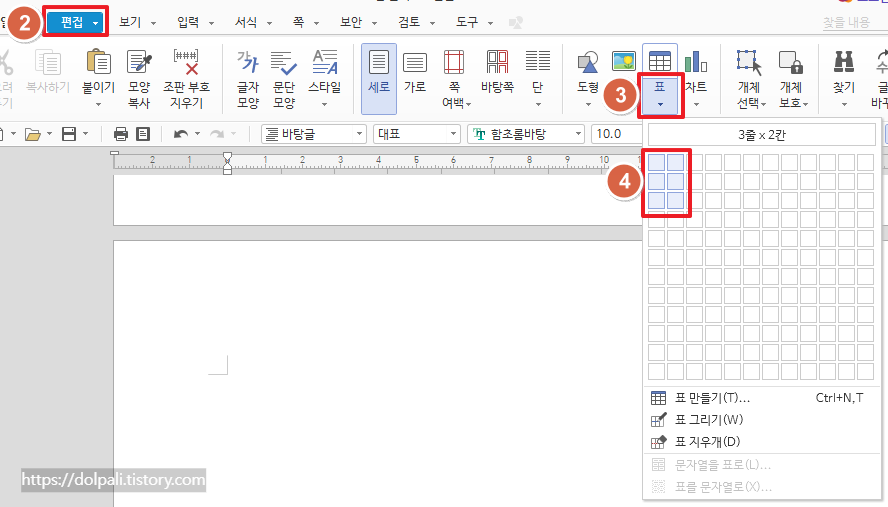Expand the undo history arrow
Screen dimensions: 888x507
[x=198, y=134]
